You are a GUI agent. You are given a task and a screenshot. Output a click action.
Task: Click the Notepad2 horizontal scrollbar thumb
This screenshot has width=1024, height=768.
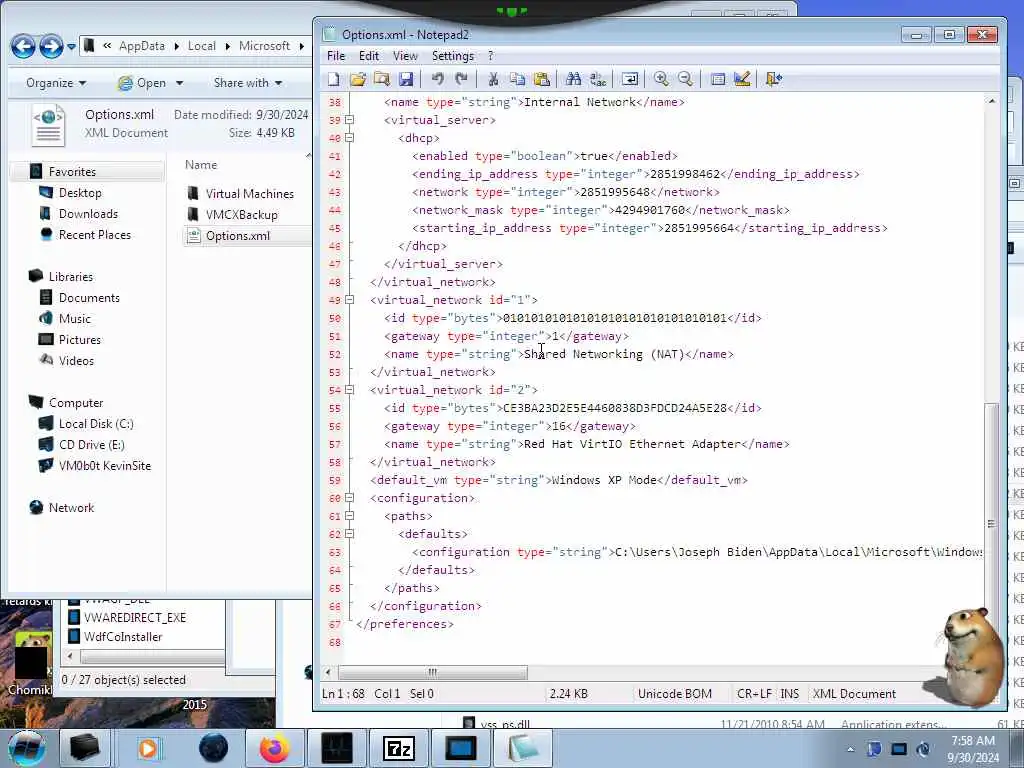coord(432,672)
